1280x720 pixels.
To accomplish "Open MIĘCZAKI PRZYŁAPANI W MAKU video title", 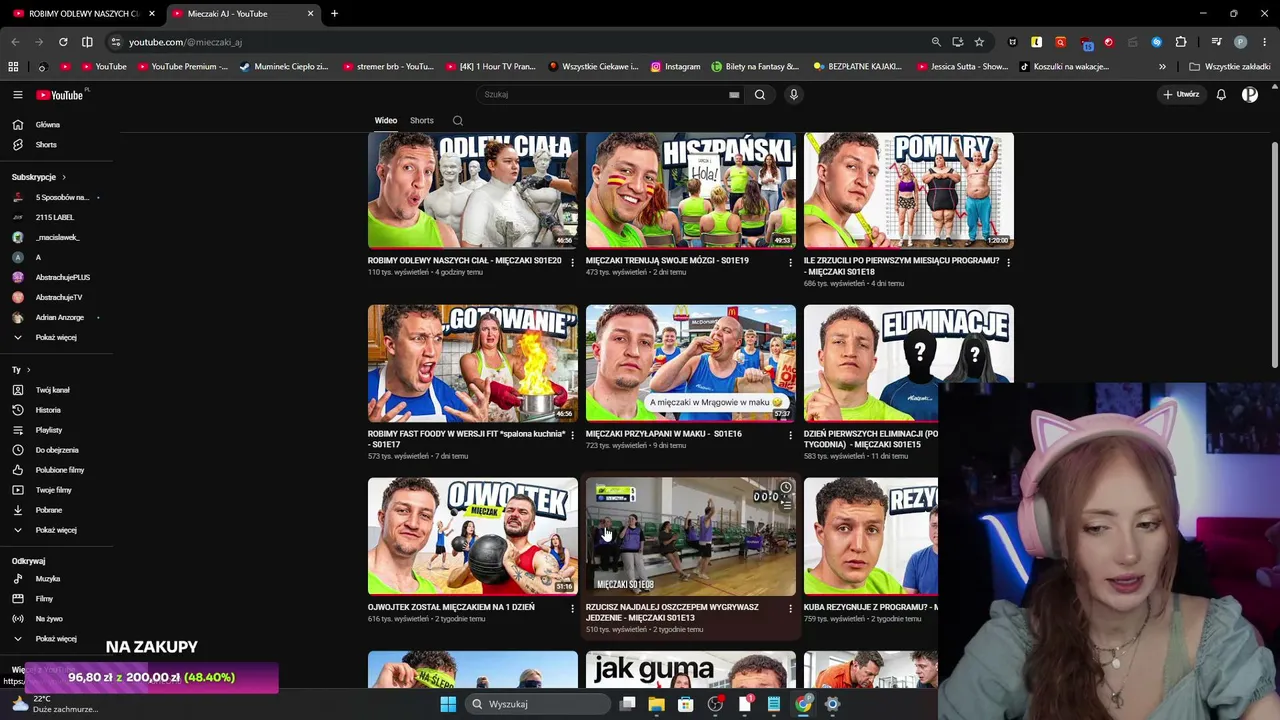I will pos(664,434).
